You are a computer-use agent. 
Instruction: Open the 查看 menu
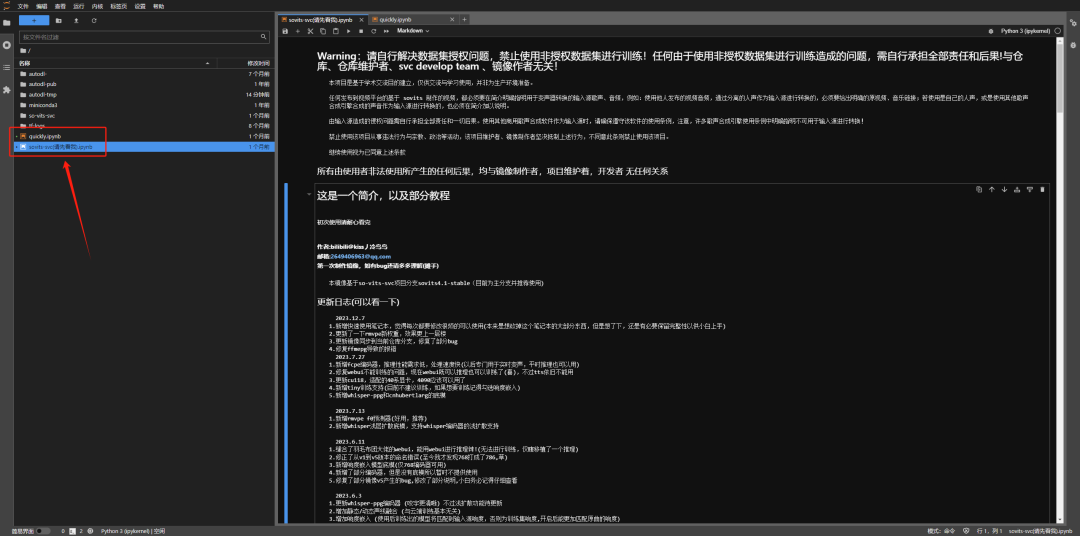(x=60, y=6)
